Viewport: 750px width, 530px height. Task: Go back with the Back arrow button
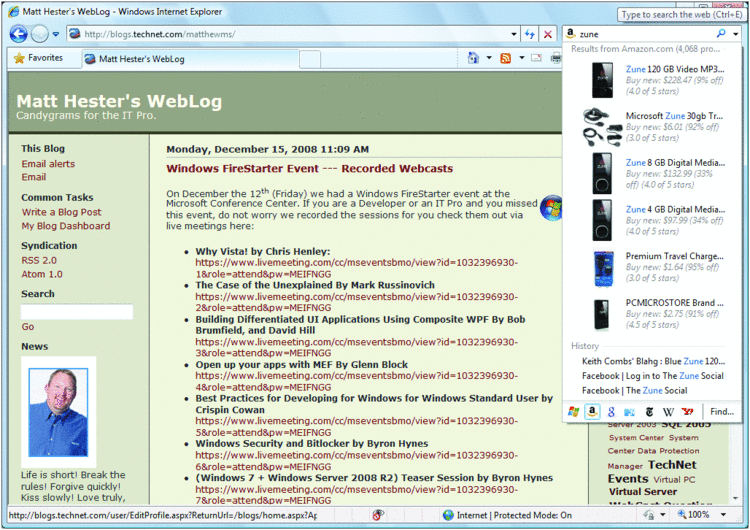19,34
